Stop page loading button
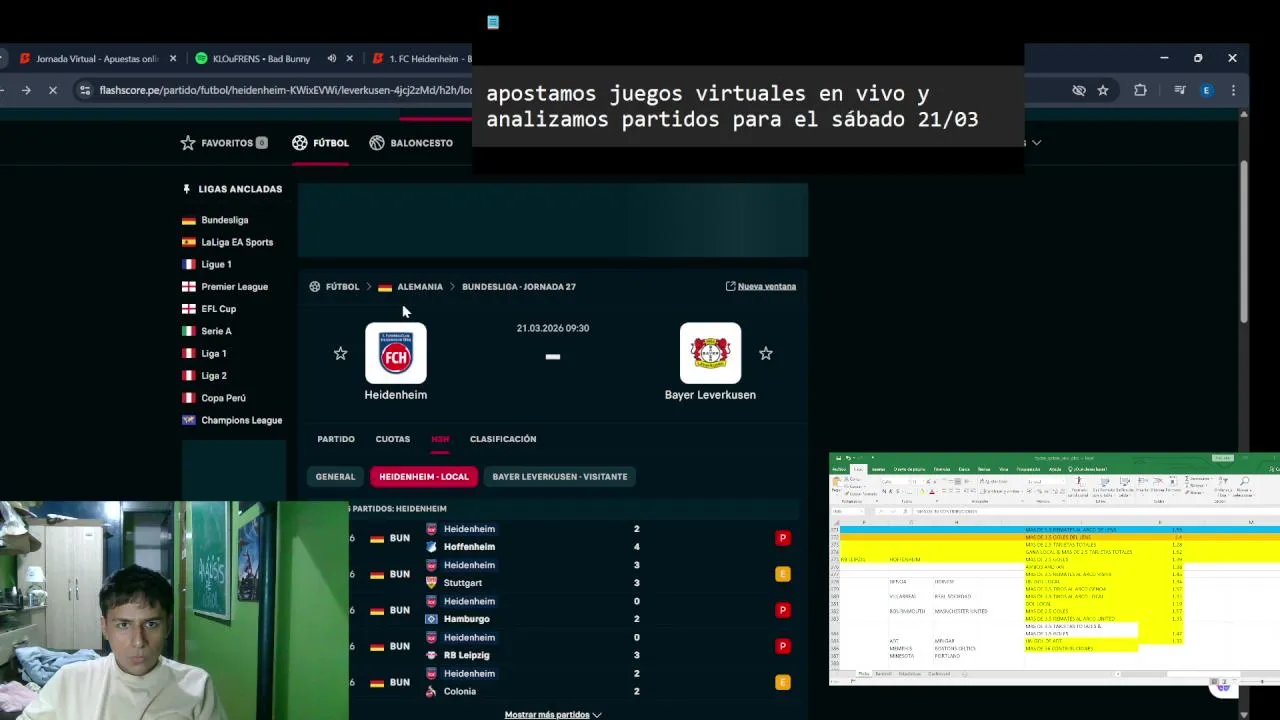 pyautogui.click(x=53, y=91)
